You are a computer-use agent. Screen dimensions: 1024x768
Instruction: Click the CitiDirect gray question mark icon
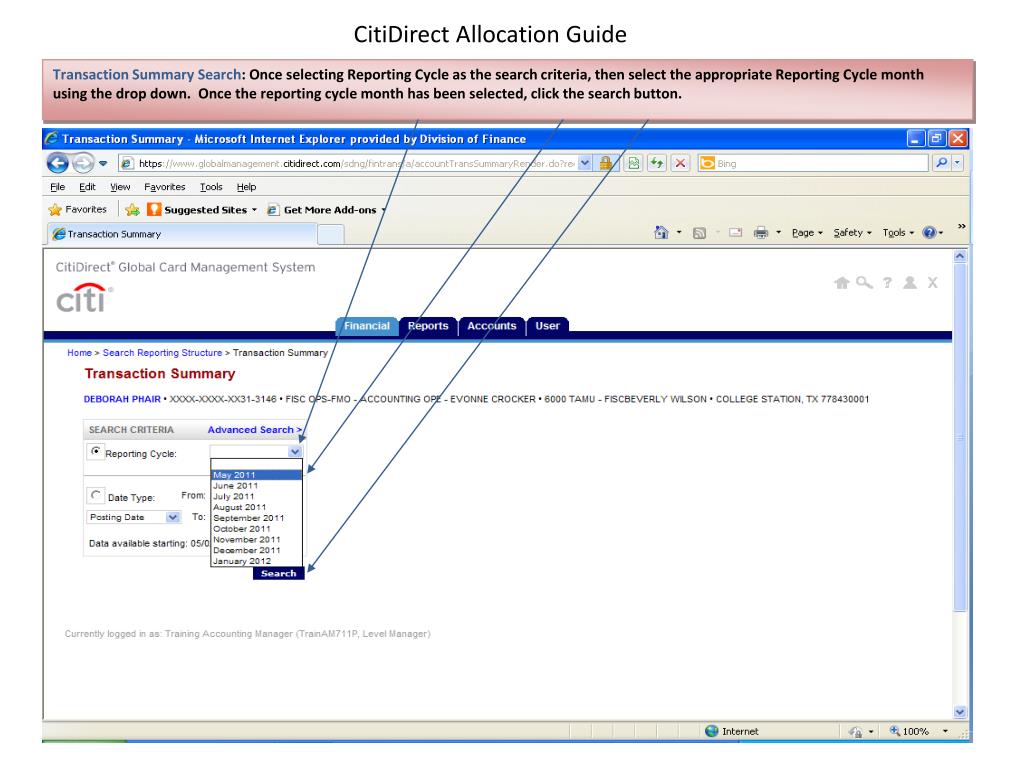pos(887,282)
